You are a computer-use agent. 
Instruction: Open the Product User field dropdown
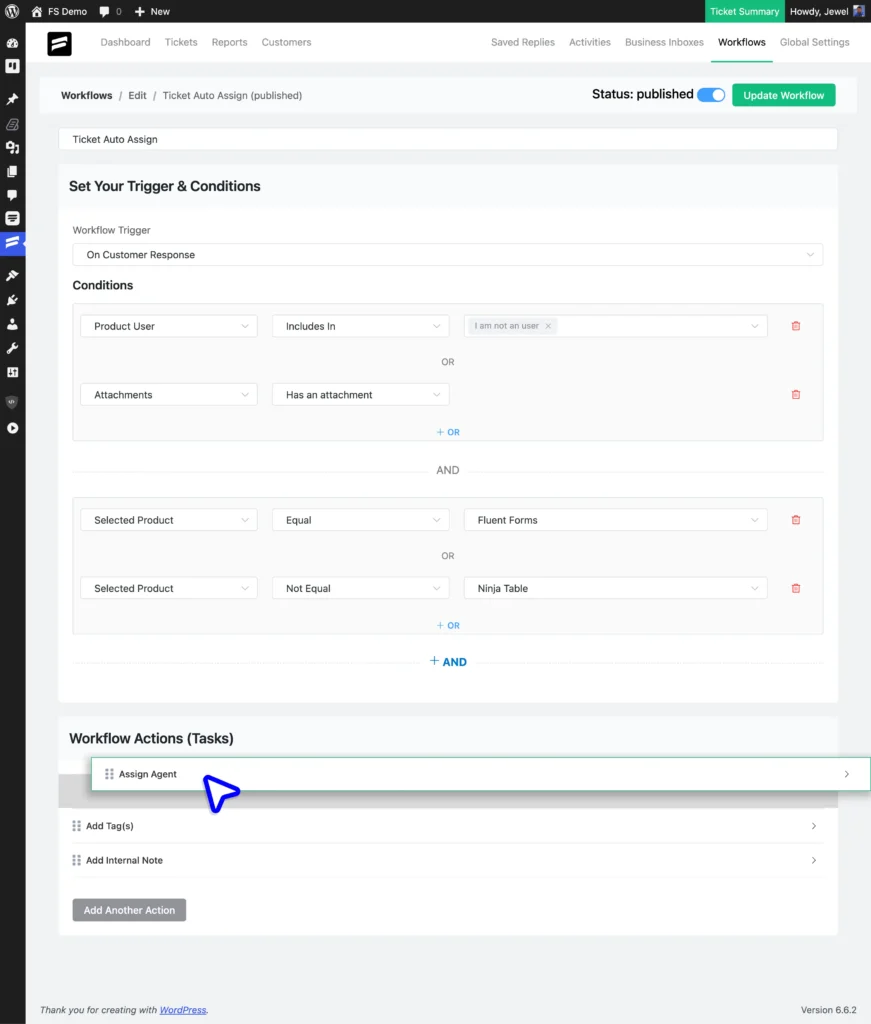click(x=169, y=326)
